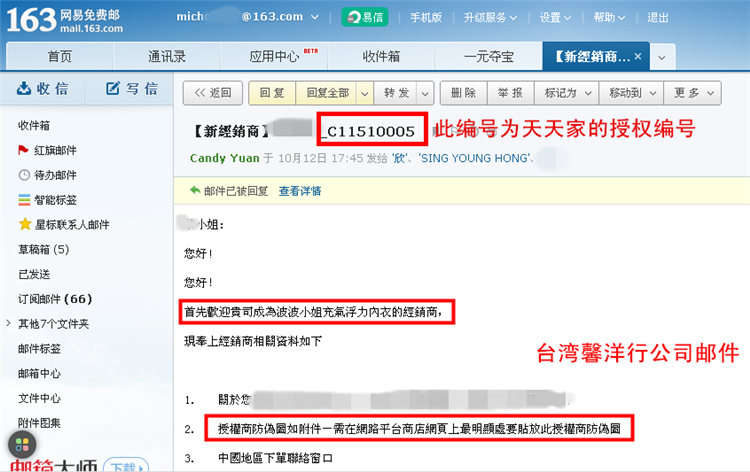Click recipient '欣' in the header
Screen dimensions: 750x472
pos(399,158)
